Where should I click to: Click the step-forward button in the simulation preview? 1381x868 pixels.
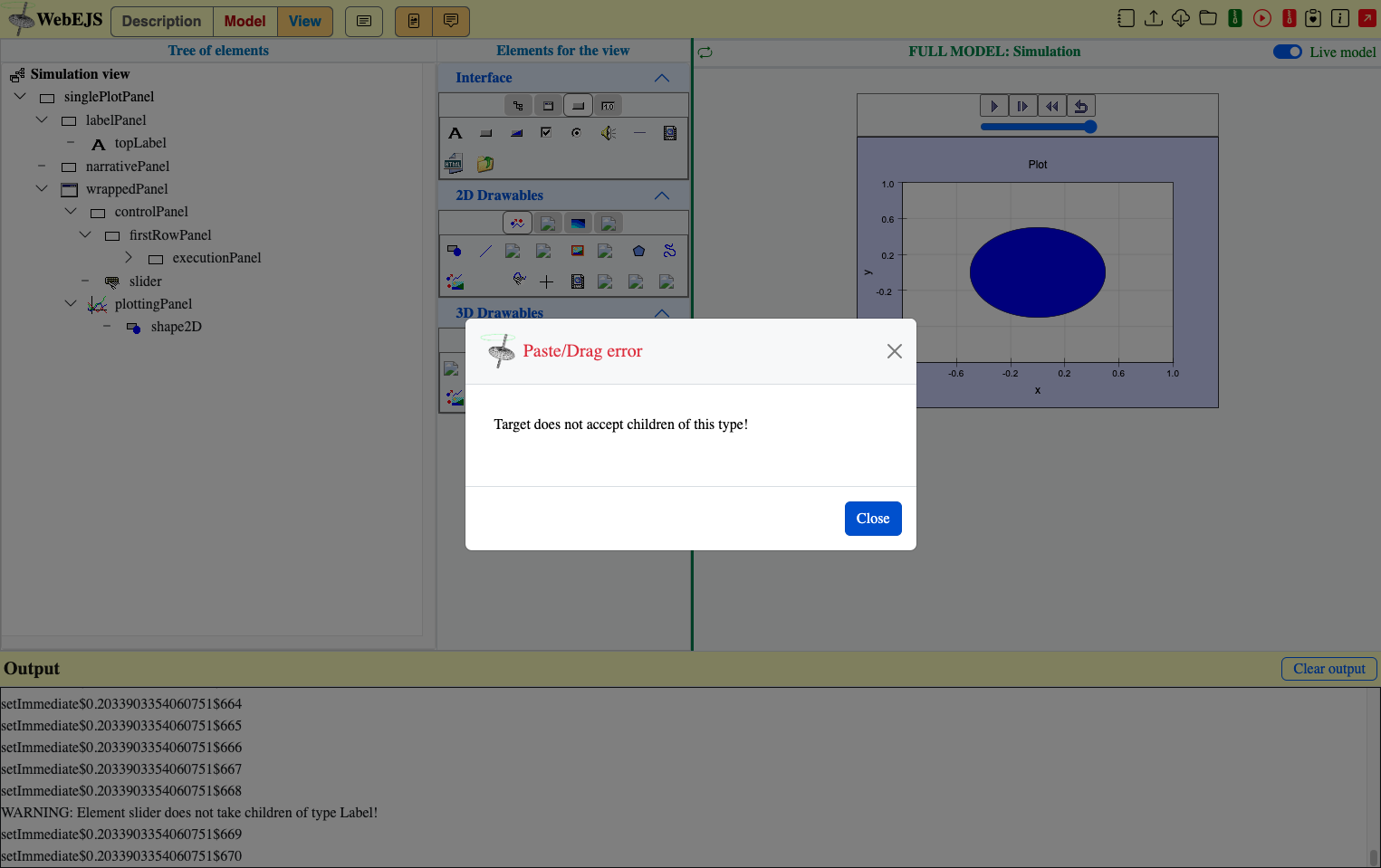1023,106
